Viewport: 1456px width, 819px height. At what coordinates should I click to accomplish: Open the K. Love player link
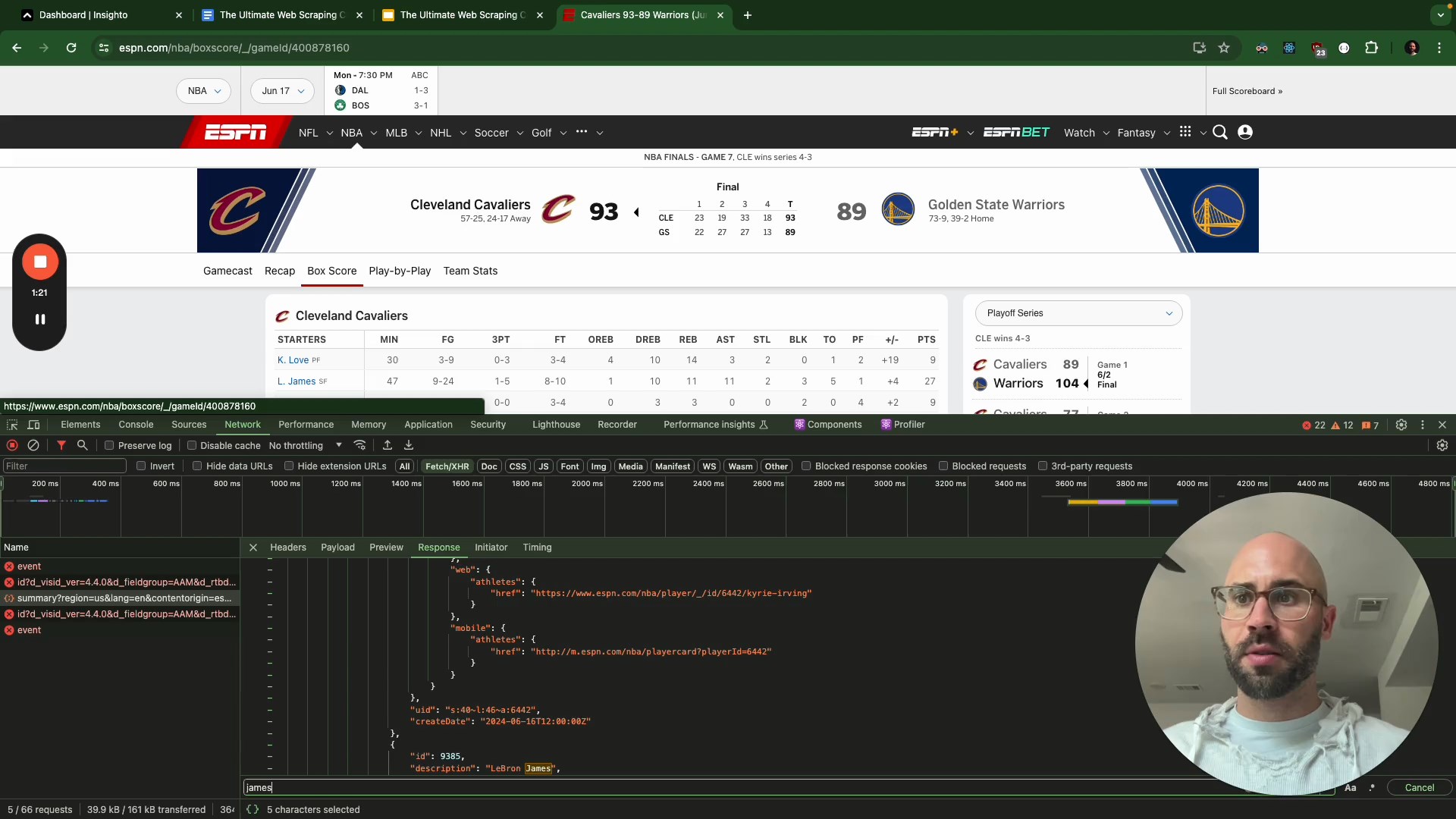point(293,360)
